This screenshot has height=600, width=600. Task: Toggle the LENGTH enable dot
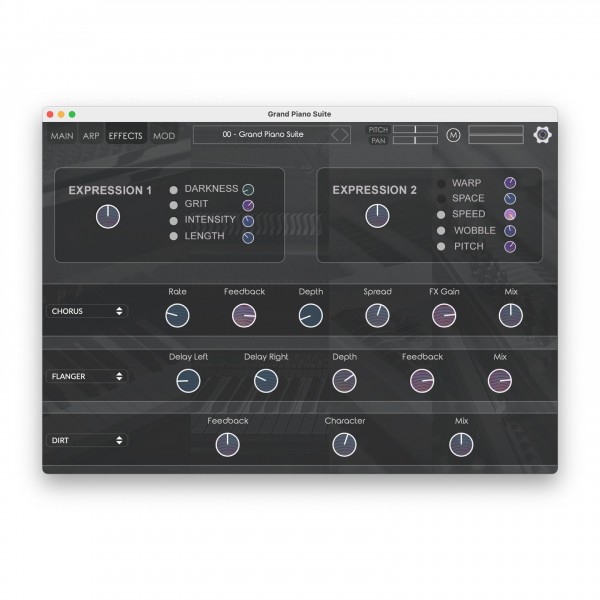point(174,236)
